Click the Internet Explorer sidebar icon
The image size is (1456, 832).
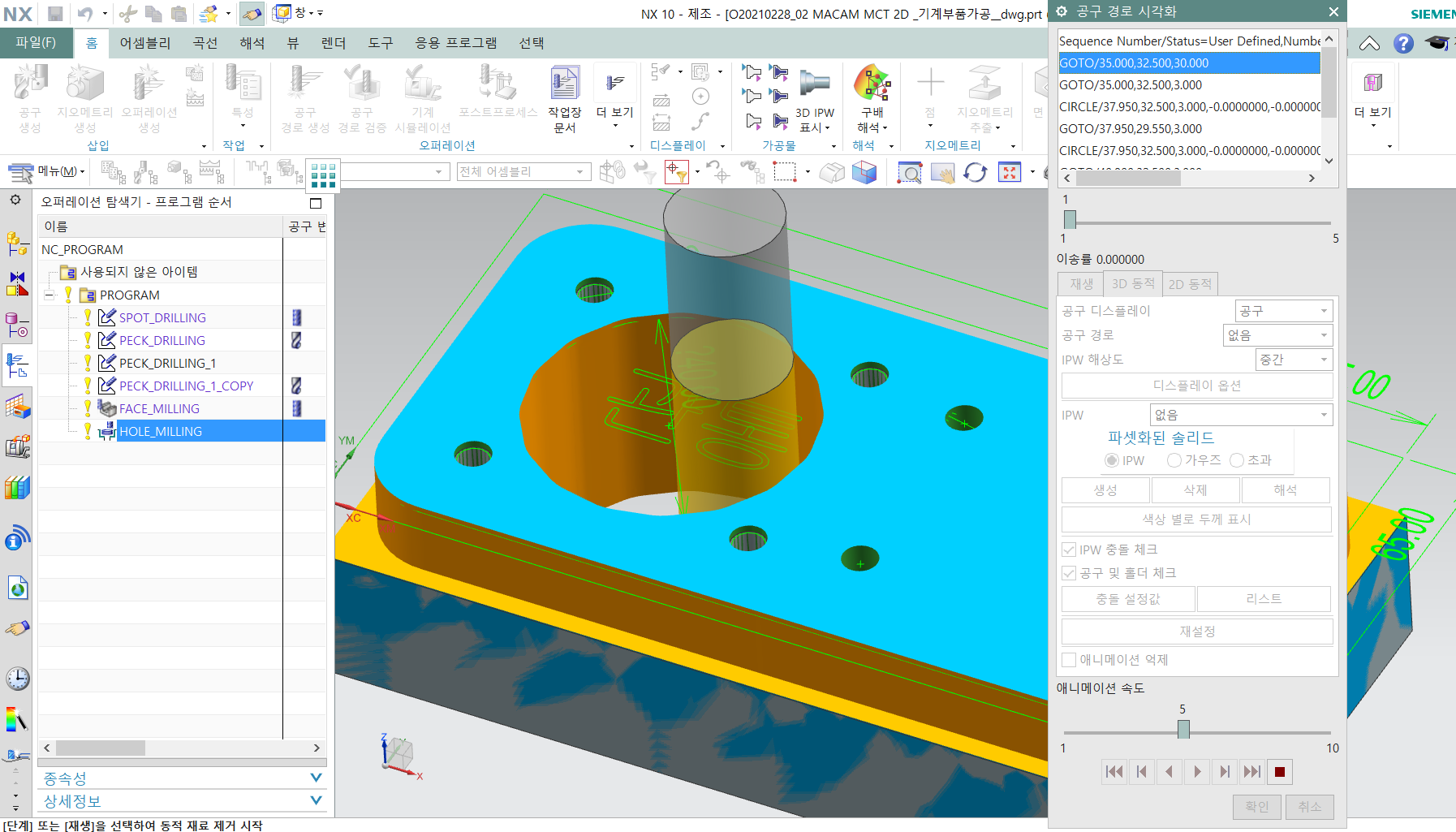coord(17,588)
